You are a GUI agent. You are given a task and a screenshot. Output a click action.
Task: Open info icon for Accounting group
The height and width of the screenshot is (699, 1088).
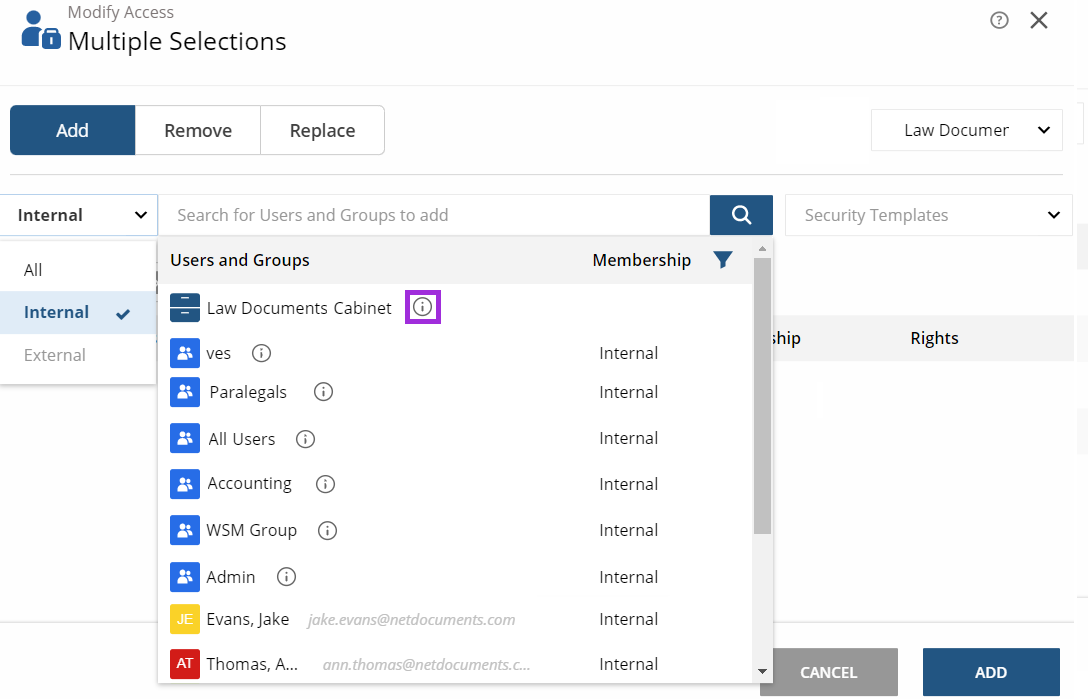325,484
